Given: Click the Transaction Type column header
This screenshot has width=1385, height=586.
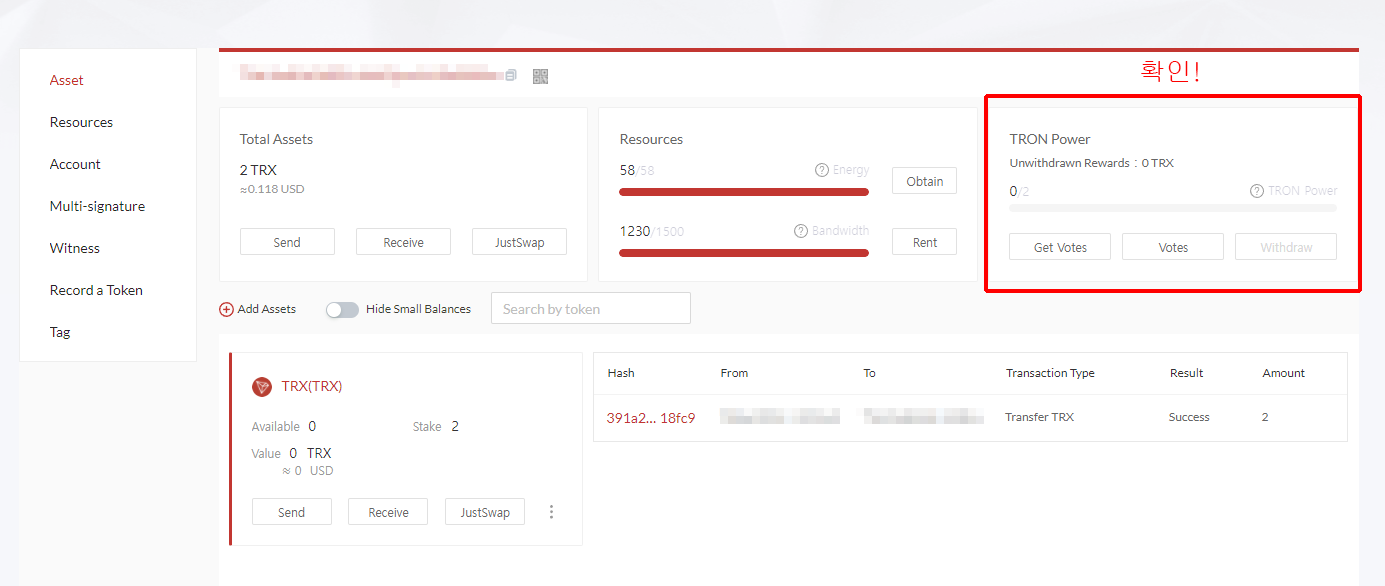Looking at the screenshot, I should tap(1050, 373).
